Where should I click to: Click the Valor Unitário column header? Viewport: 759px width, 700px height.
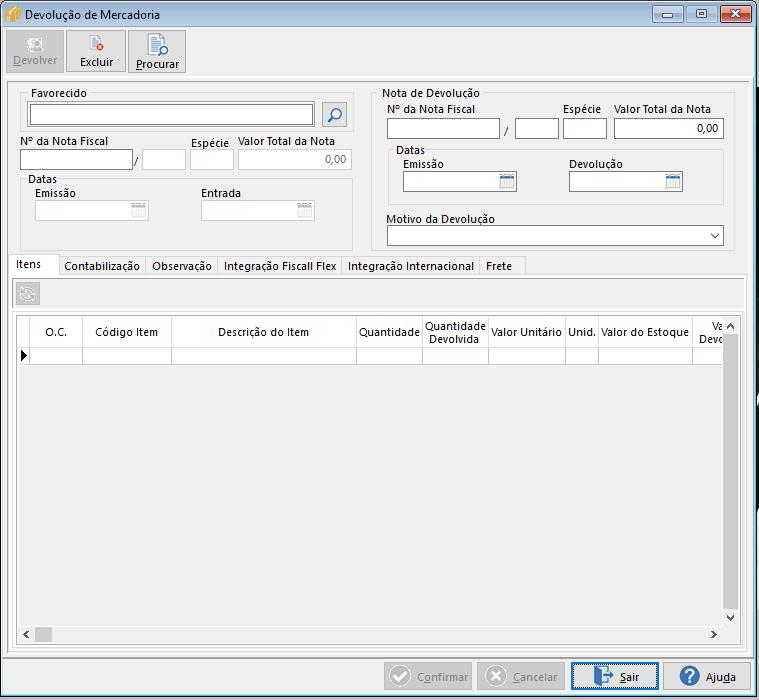click(527, 332)
